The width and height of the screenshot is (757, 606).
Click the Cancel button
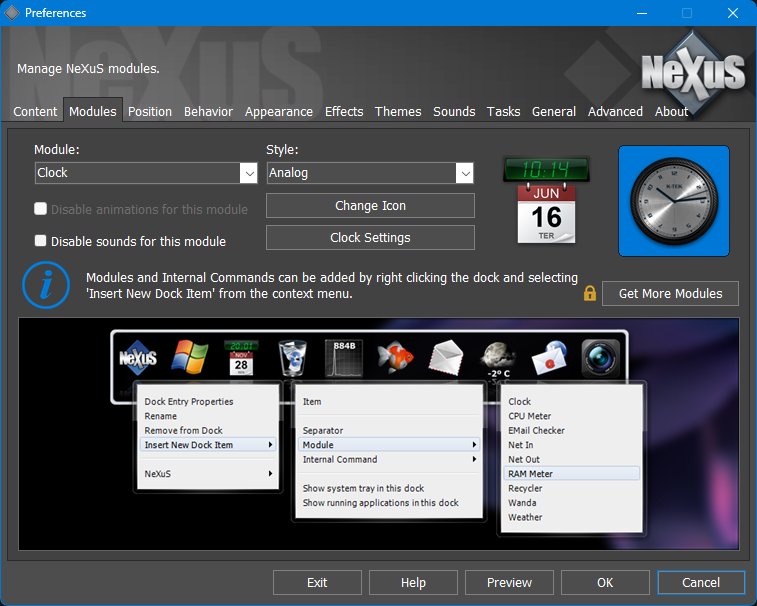701,582
